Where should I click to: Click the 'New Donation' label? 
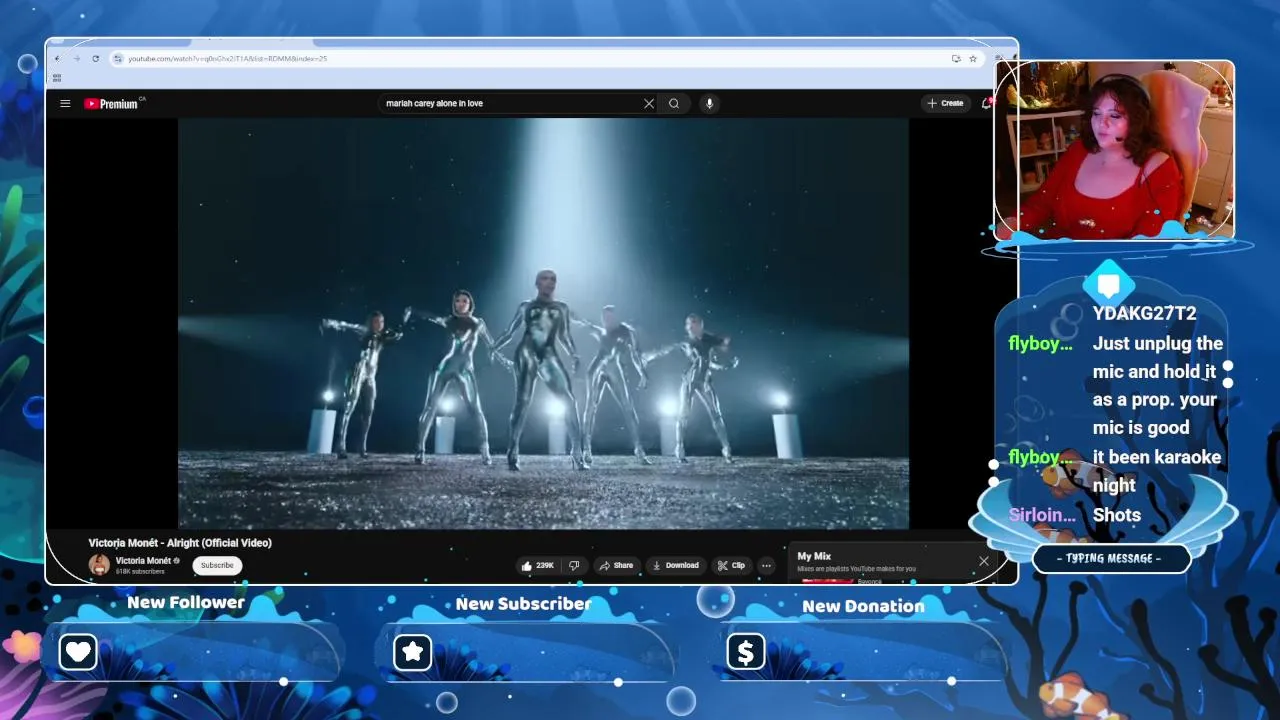pyautogui.click(x=863, y=606)
